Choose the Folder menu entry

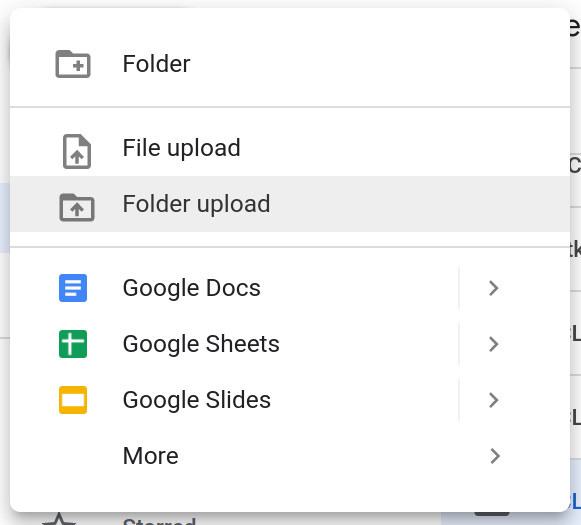(x=290, y=64)
